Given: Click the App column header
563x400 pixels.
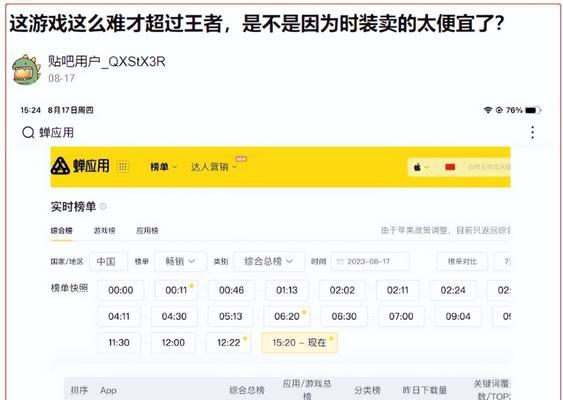Looking at the screenshot, I should [108, 390].
